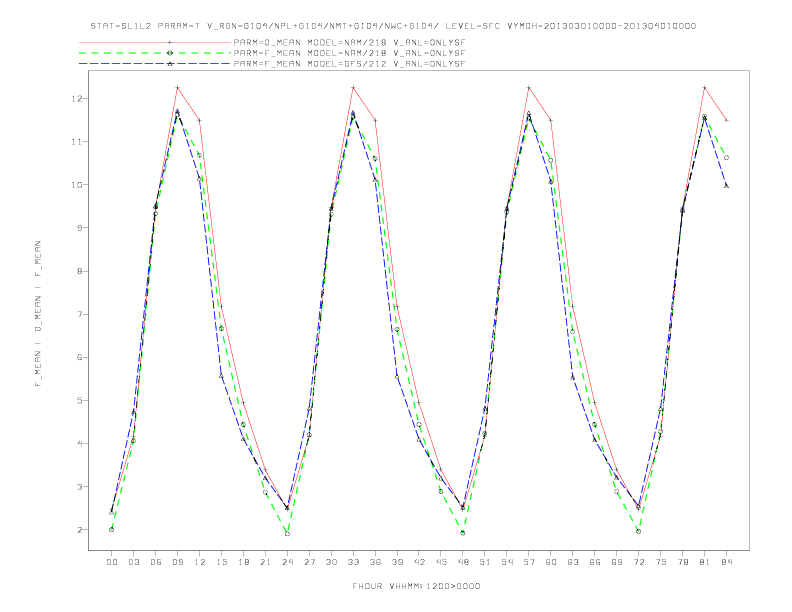The height and width of the screenshot is (612, 792).
Task: Click x-axis tick label 21
Action: pos(265,562)
